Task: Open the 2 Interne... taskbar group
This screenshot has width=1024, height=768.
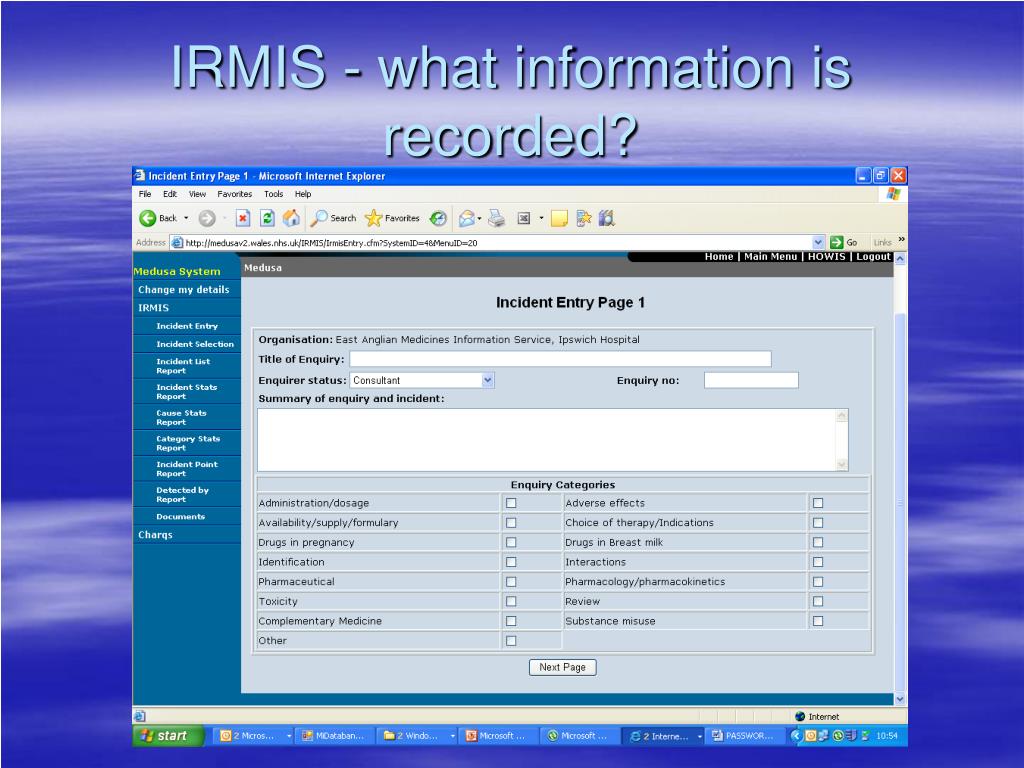Action: (x=662, y=736)
